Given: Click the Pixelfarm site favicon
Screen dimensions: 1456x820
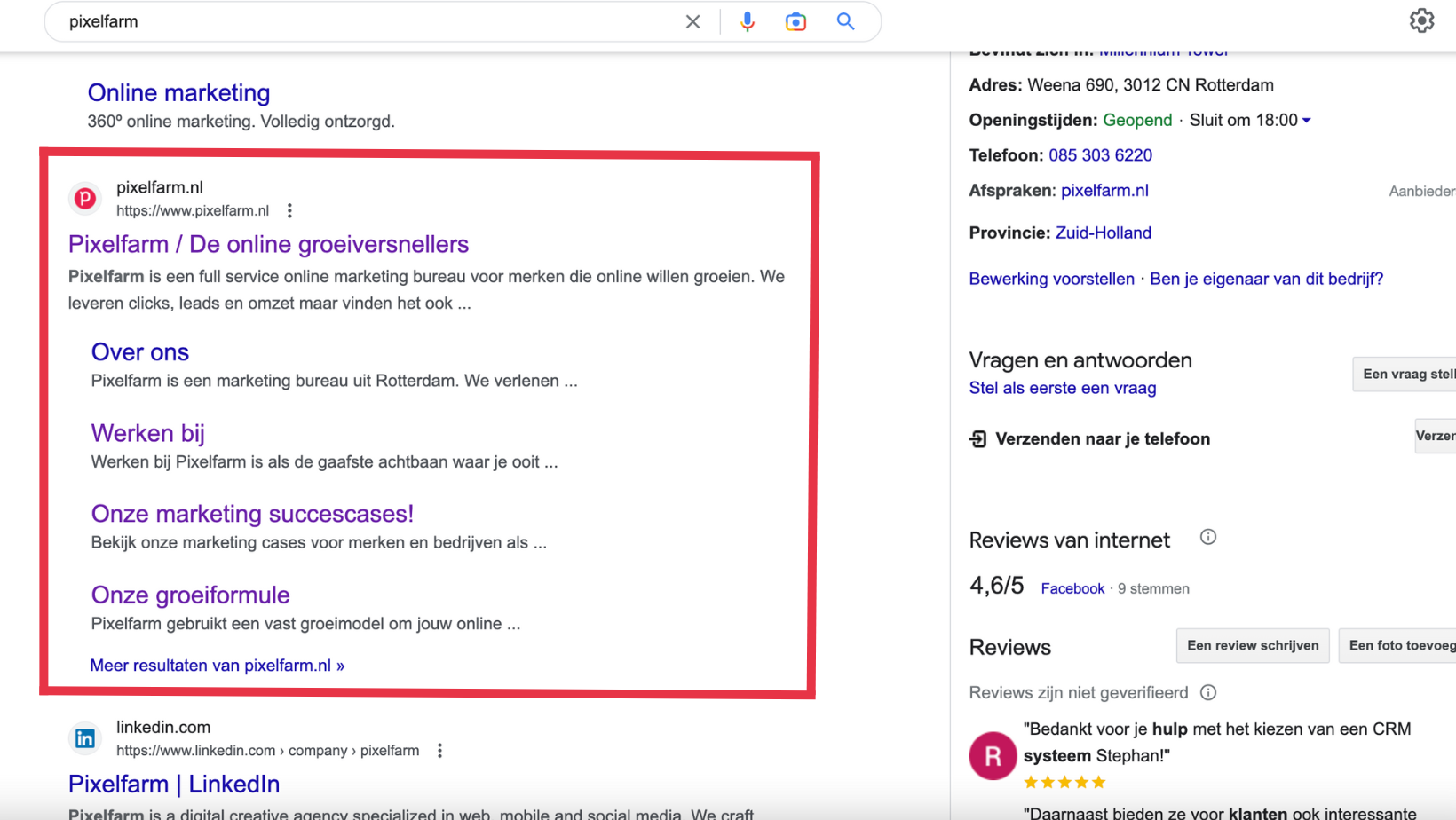Looking at the screenshot, I should [85, 198].
